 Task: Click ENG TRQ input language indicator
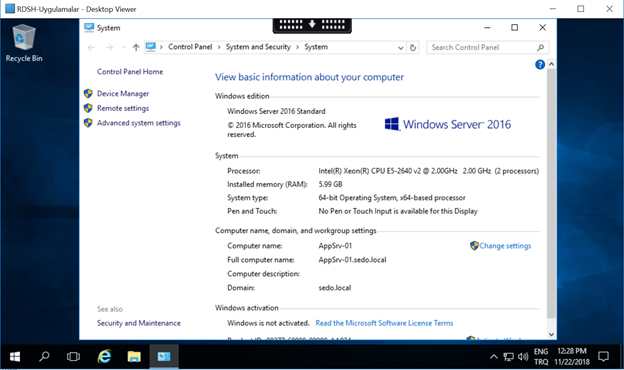tap(541, 357)
